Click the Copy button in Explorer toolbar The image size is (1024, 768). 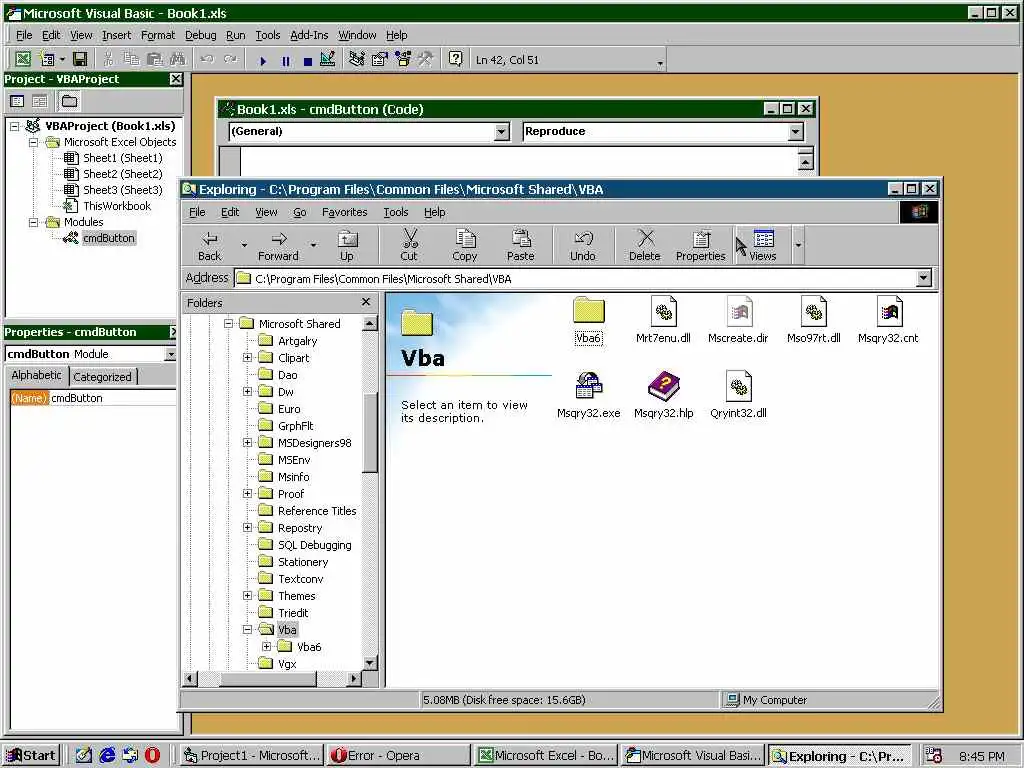tap(465, 246)
